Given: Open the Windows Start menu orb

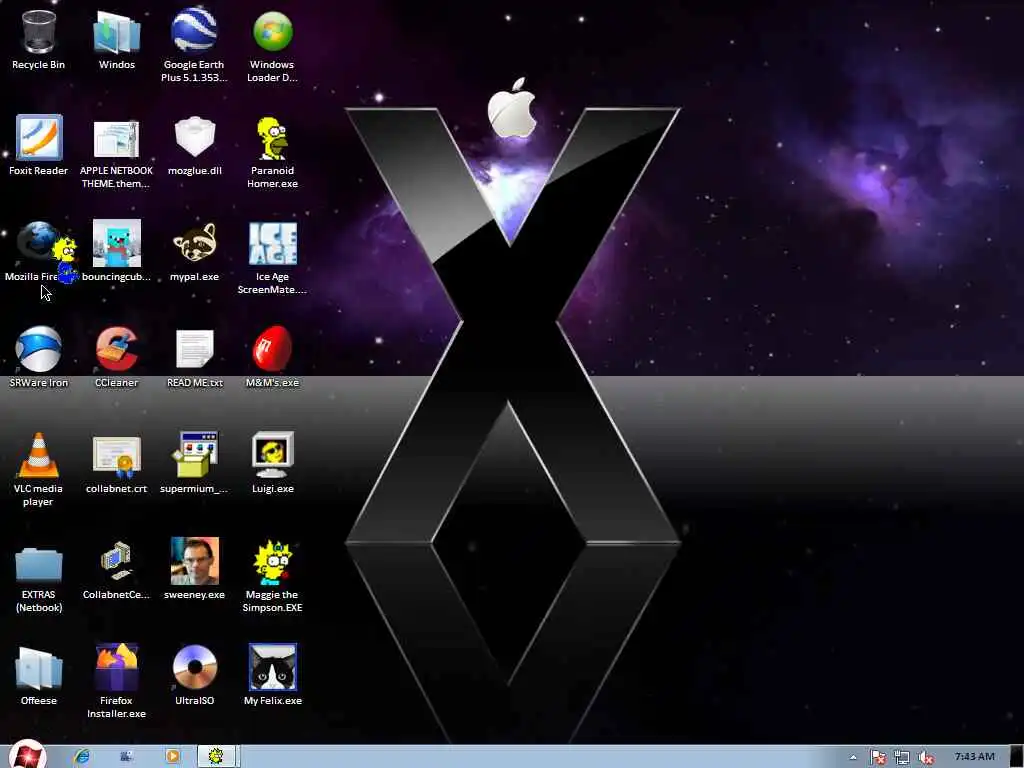Looking at the screenshot, I should click(x=27, y=755).
